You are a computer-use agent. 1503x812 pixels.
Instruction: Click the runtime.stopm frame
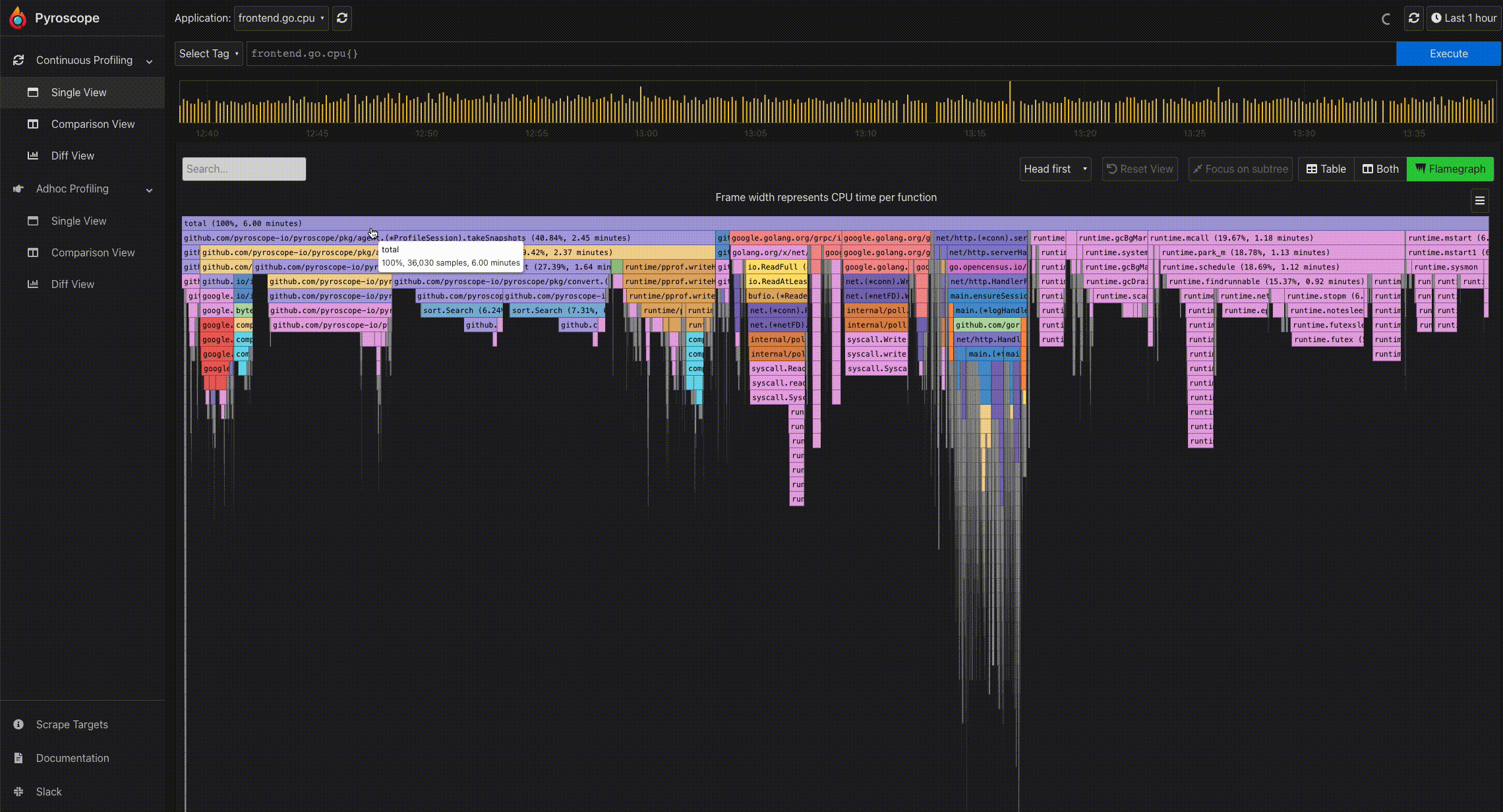tap(1324, 296)
